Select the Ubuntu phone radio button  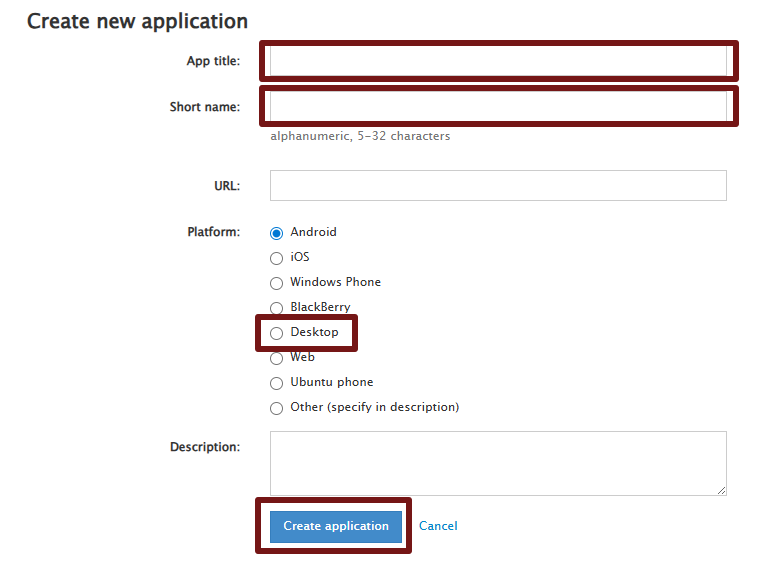(277, 383)
